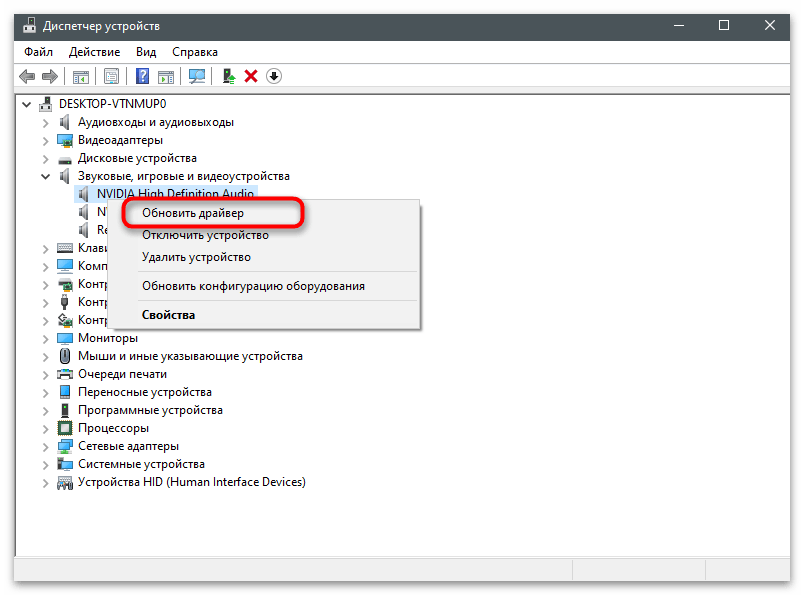Expand the Сетевые адаптеры category
Screen dimensions: 804x595
[46, 447]
